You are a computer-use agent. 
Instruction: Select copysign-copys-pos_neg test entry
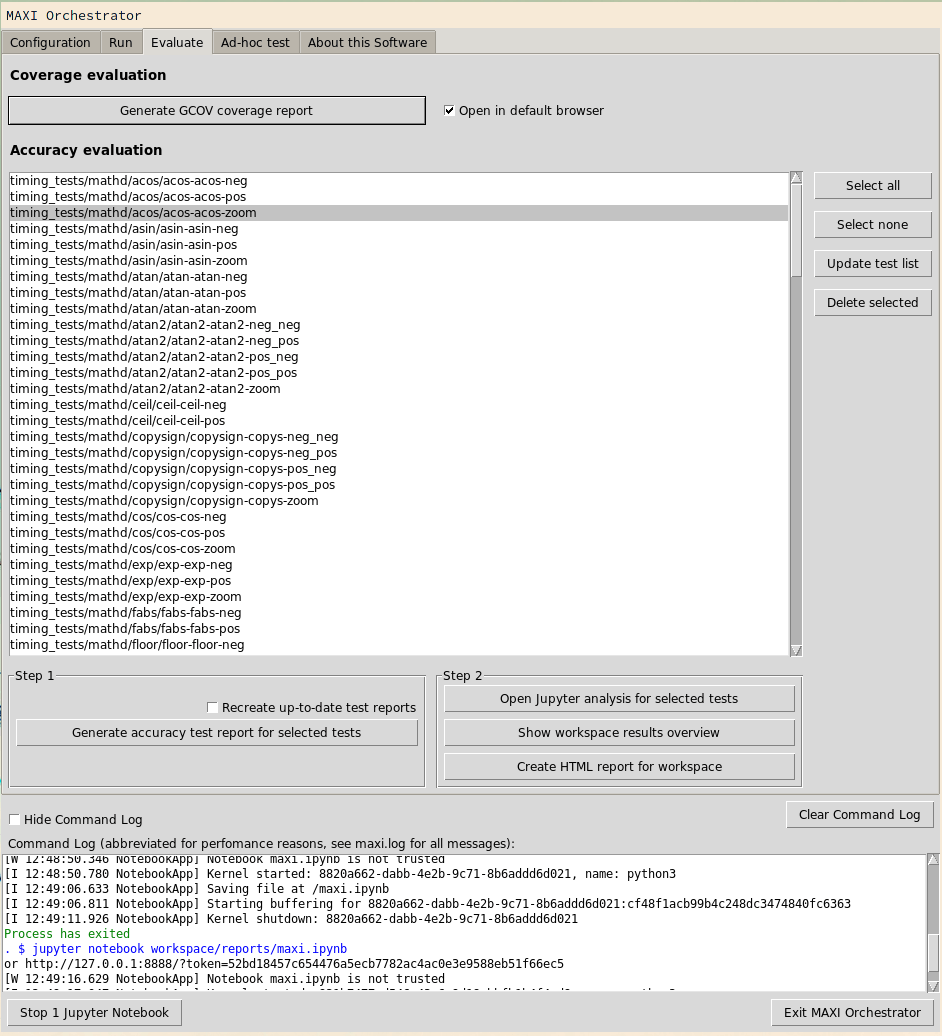(x=399, y=469)
